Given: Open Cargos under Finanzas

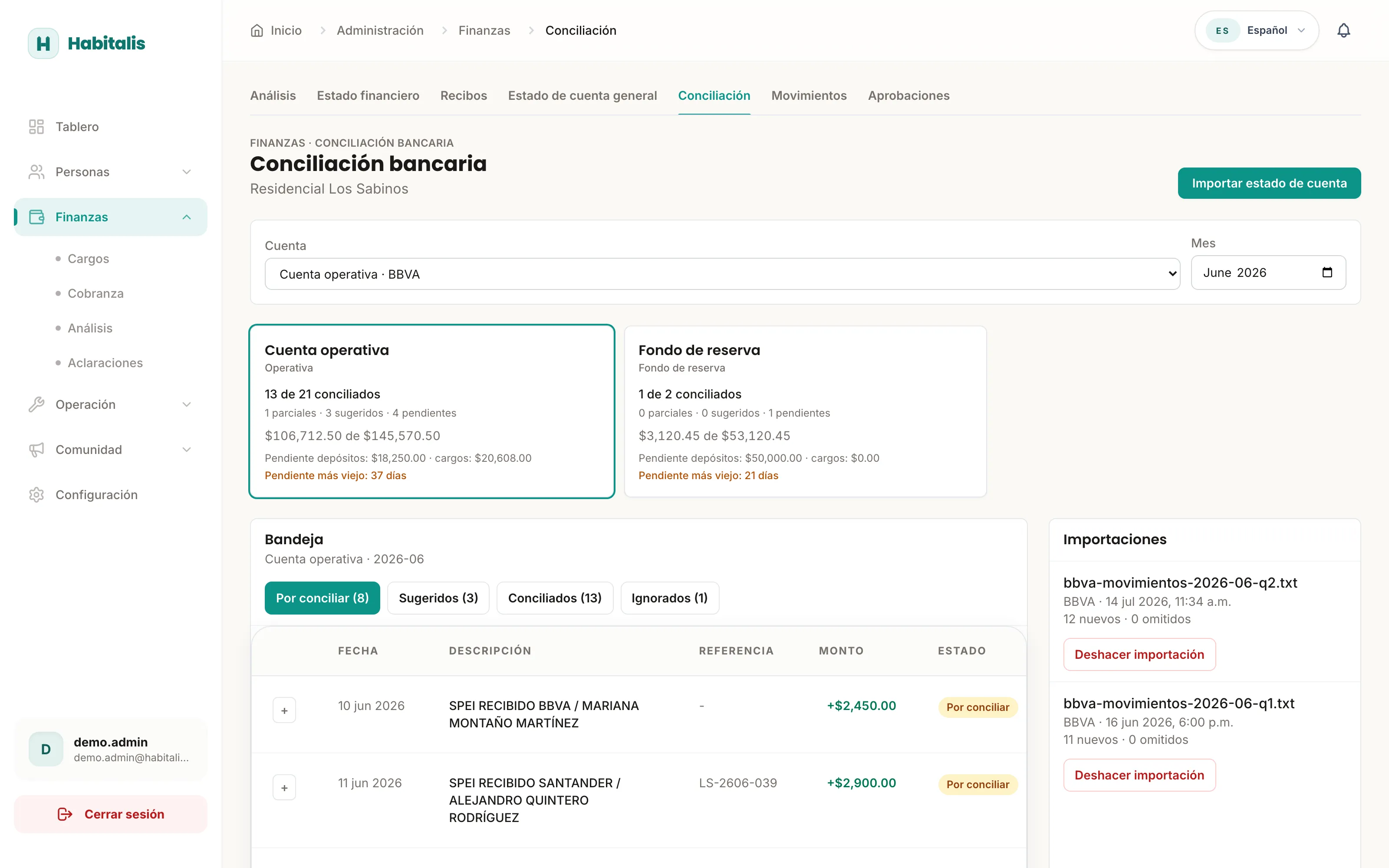Looking at the screenshot, I should [x=89, y=259].
